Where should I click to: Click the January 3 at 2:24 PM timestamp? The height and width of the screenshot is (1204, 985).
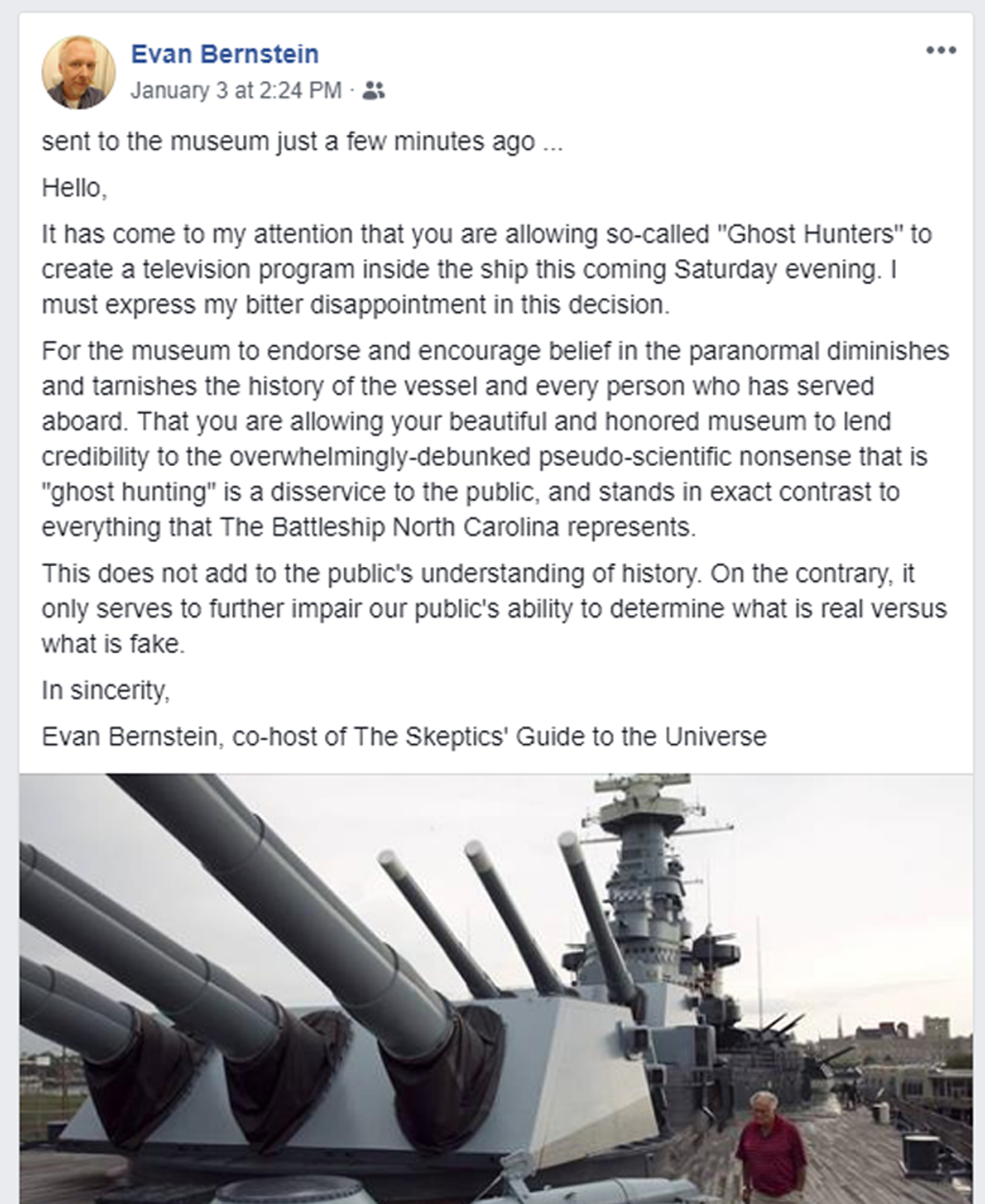236,91
